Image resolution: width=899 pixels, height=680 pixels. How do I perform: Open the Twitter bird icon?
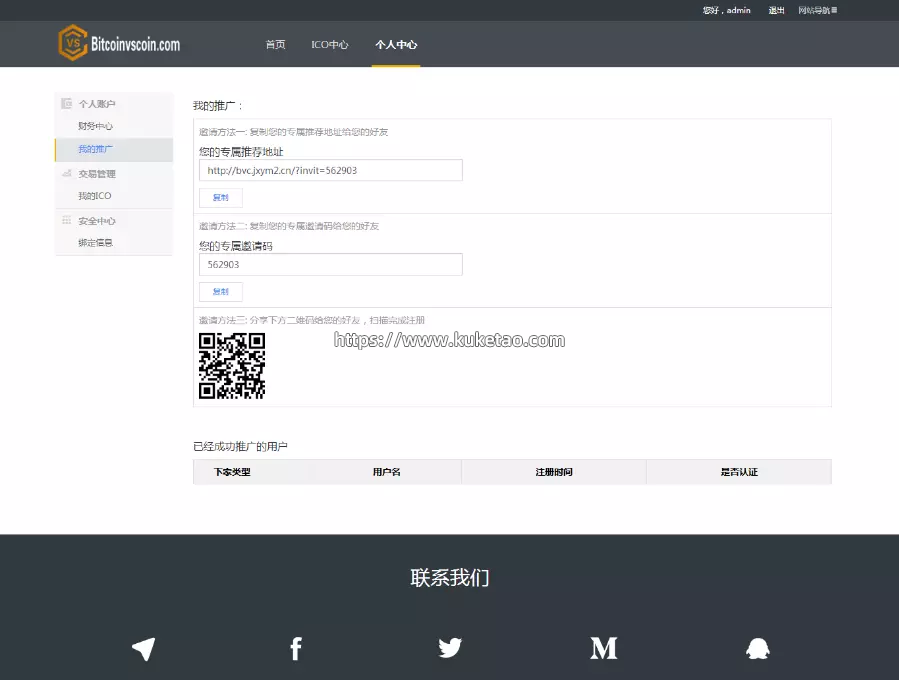click(450, 648)
